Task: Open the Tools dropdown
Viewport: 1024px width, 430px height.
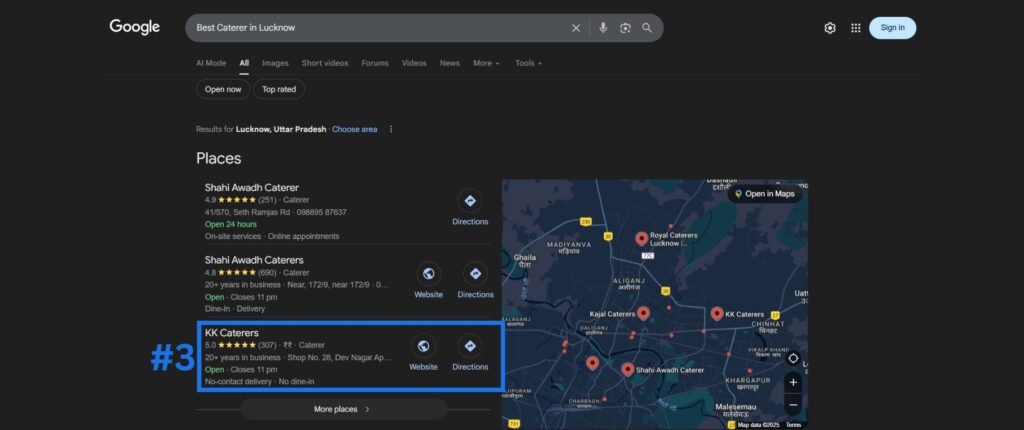Action: click(x=528, y=63)
